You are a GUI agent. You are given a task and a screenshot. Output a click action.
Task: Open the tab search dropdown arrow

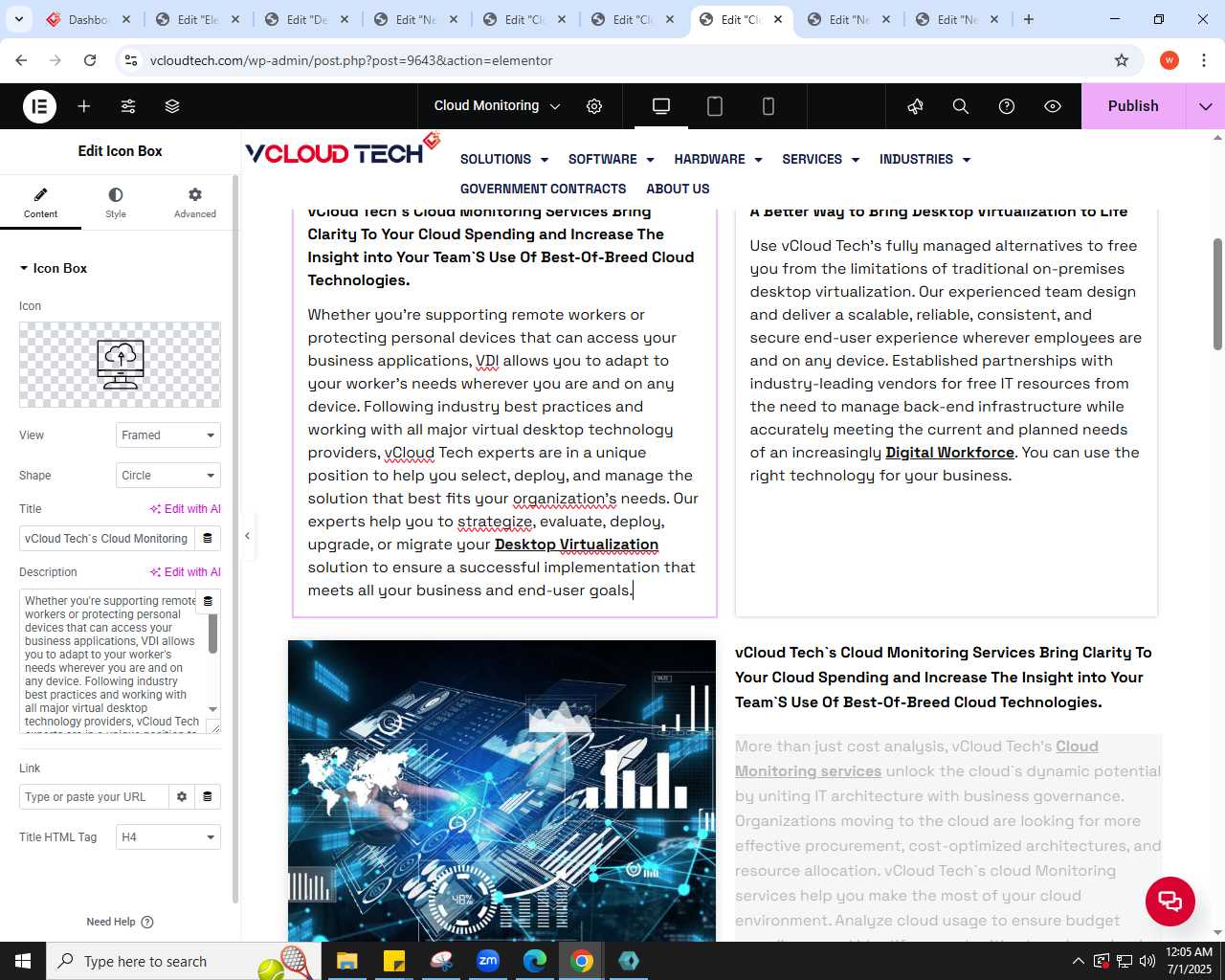point(19,19)
